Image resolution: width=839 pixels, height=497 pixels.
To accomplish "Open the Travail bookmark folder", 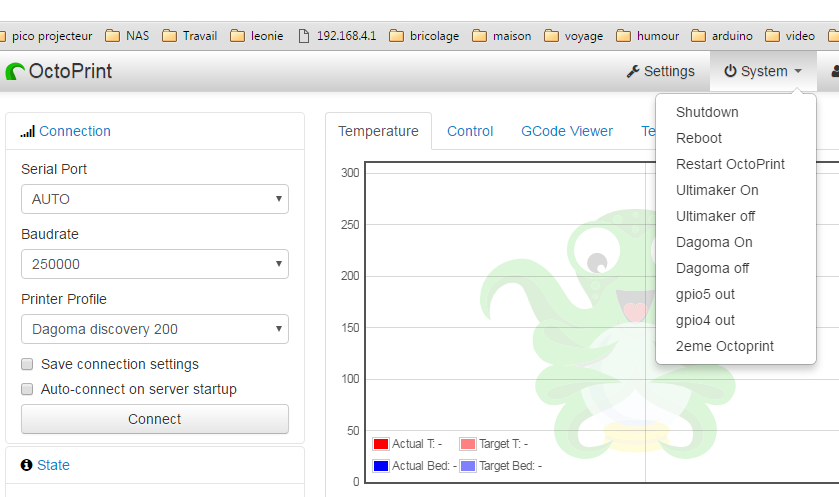I will tap(189, 36).
